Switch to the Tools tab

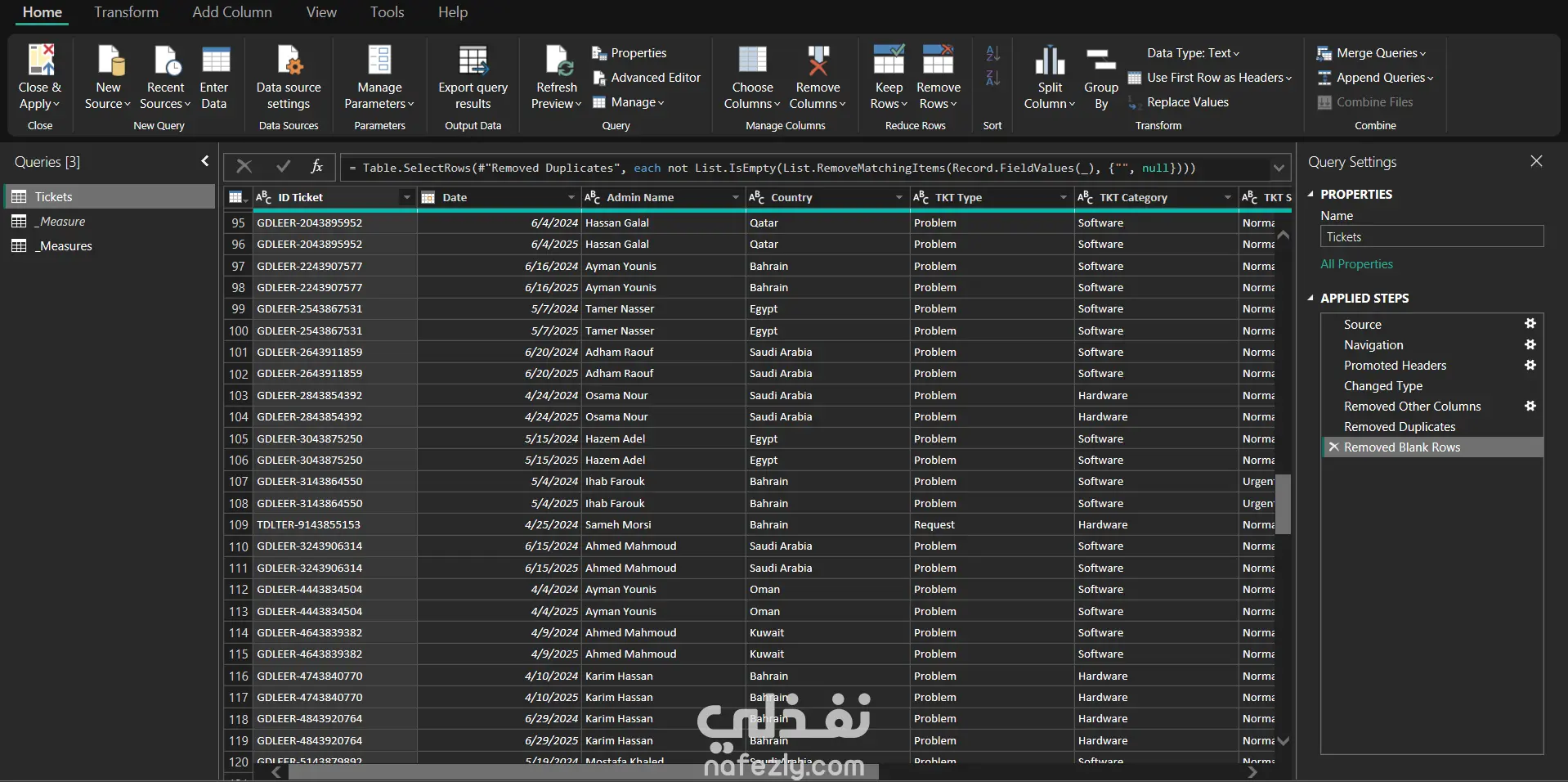point(387,12)
